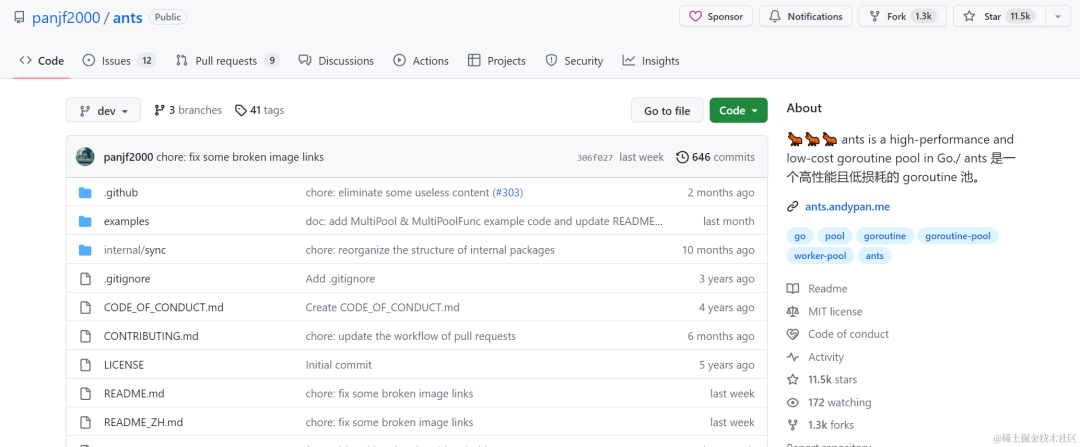1080x447 pixels.
Task: Open the 'Initial commit' message link
Action: [x=339, y=365]
